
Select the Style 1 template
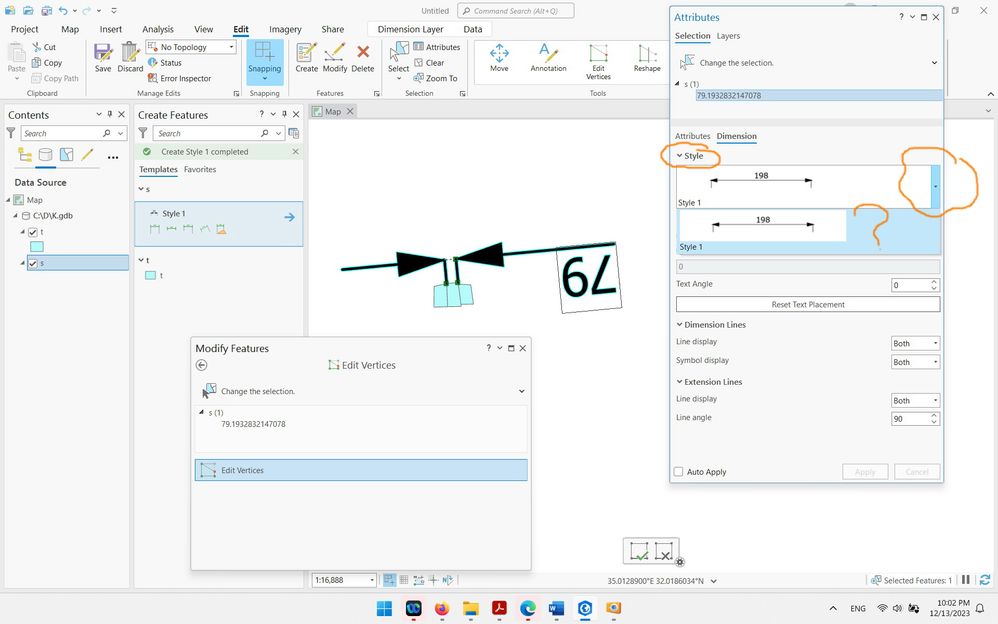[x=218, y=223]
